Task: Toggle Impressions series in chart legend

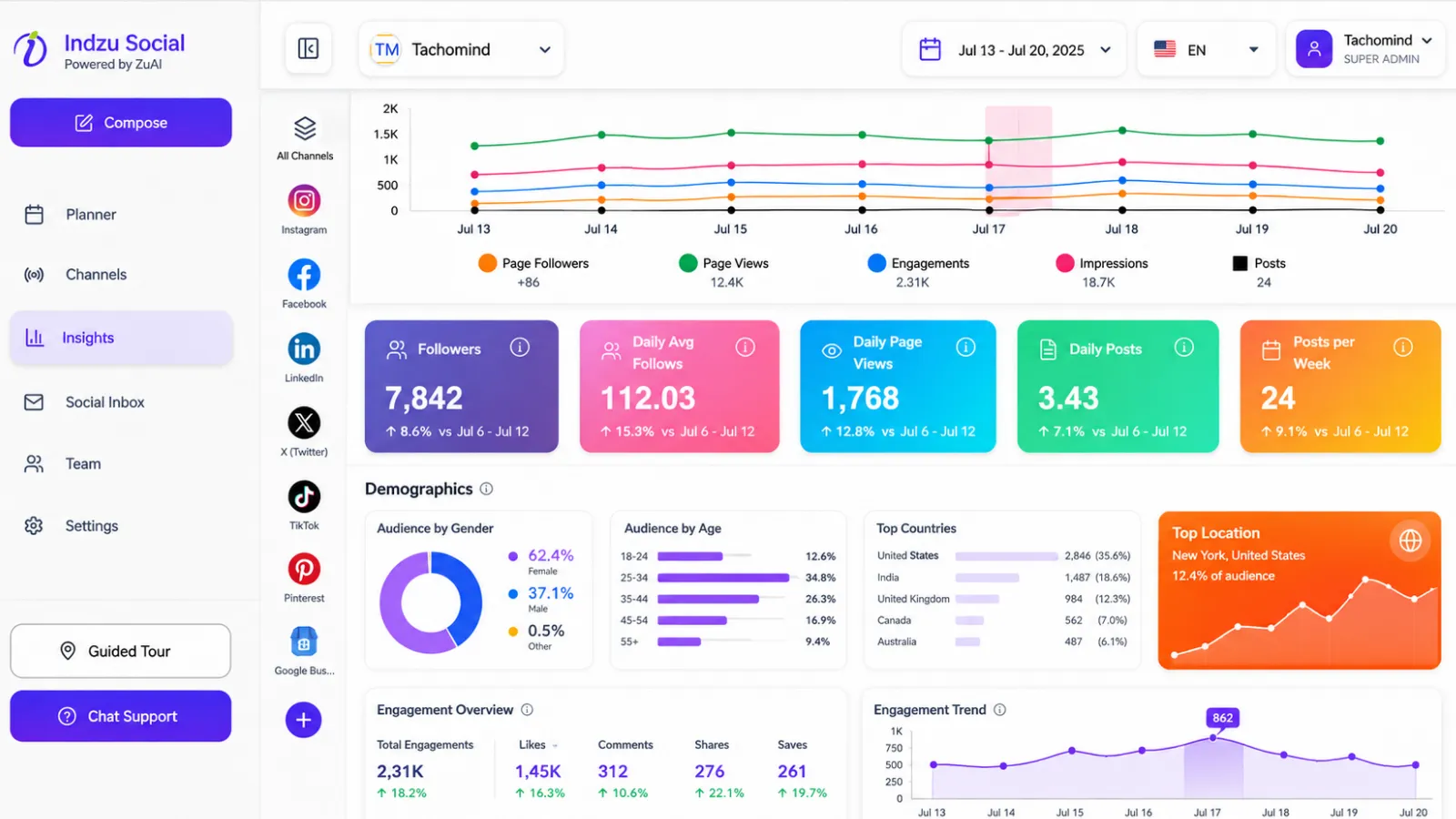Action: pyautogui.click(x=1102, y=263)
